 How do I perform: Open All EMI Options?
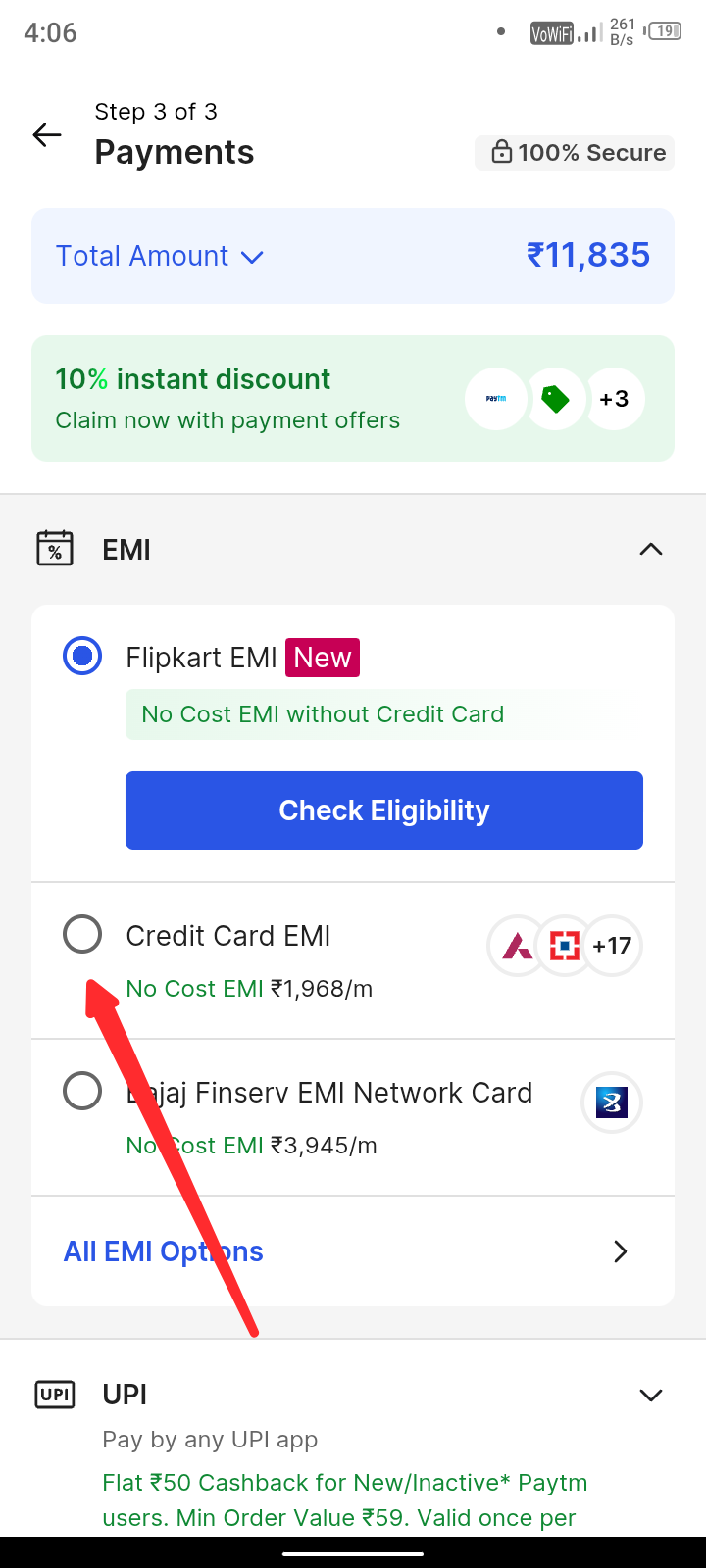coord(353,1251)
